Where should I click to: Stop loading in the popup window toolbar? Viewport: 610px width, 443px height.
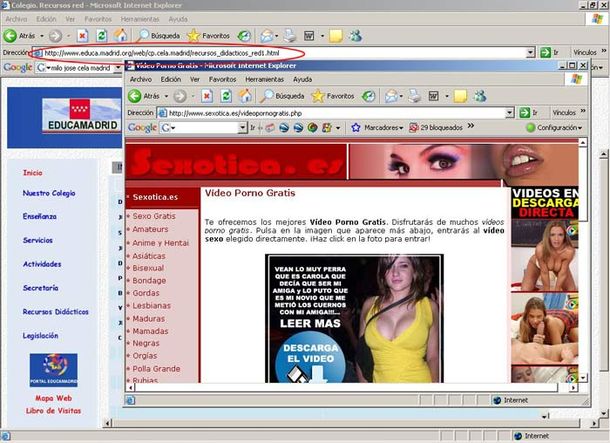[207, 96]
